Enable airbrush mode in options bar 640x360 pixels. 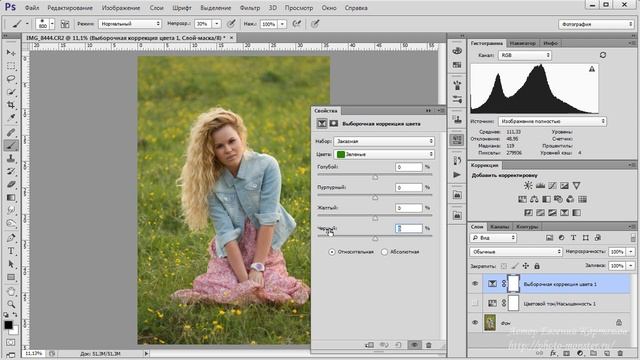297,24
